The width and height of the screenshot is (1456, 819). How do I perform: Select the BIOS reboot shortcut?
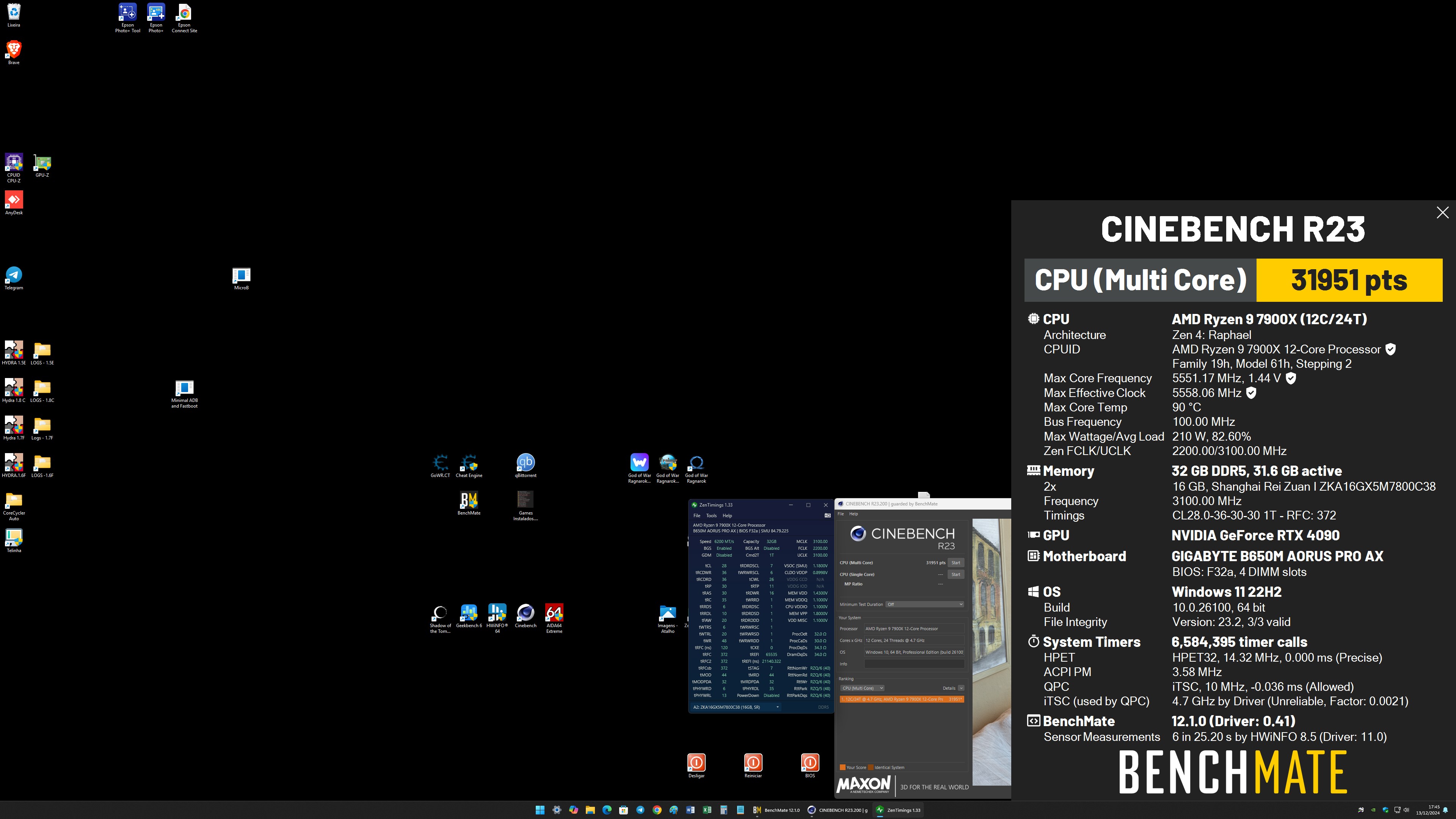[810, 766]
